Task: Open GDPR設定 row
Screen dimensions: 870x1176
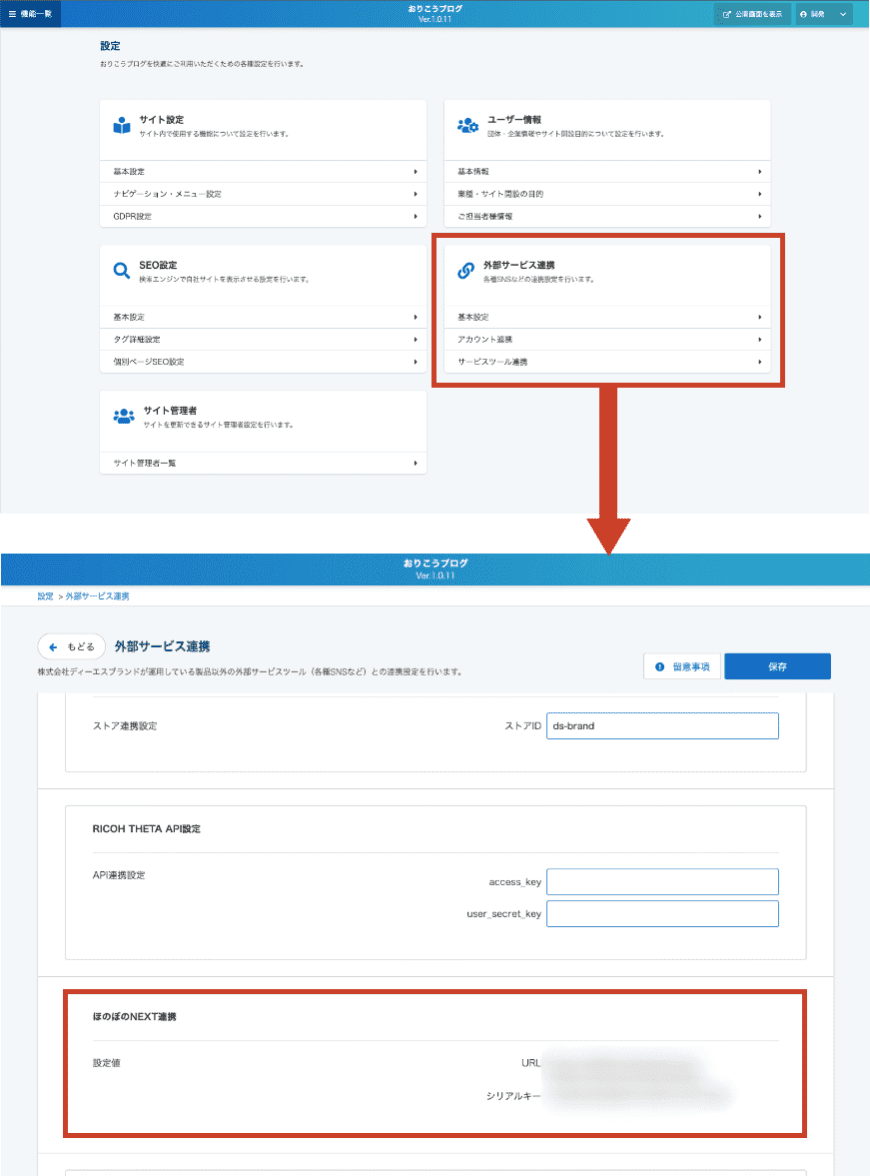Action: click(x=263, y=216)
